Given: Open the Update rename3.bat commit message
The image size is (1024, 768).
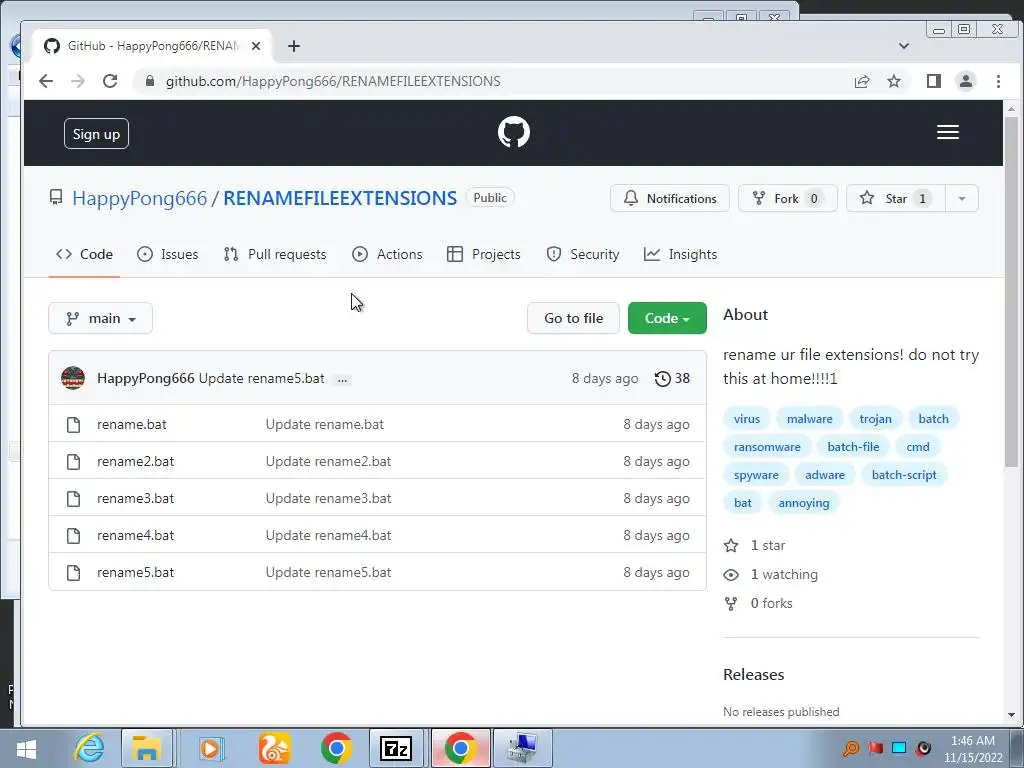Looking at the screenshot, I should coord(328,498).
